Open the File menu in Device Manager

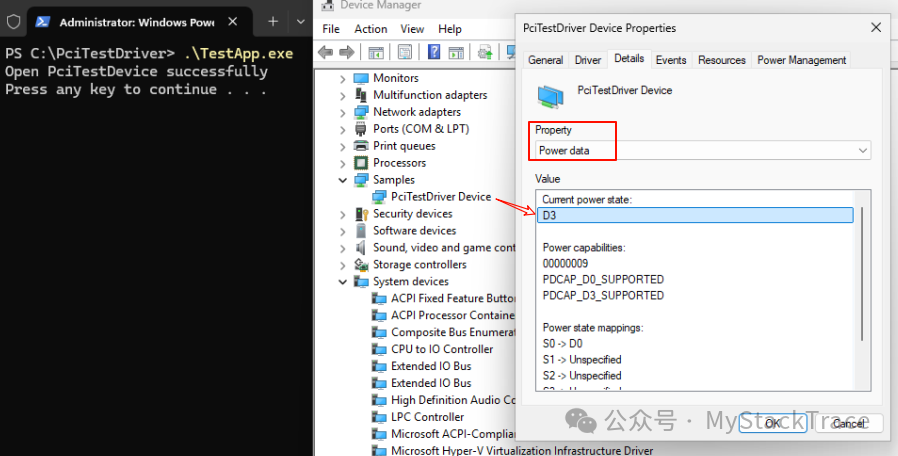pos(330,29)
